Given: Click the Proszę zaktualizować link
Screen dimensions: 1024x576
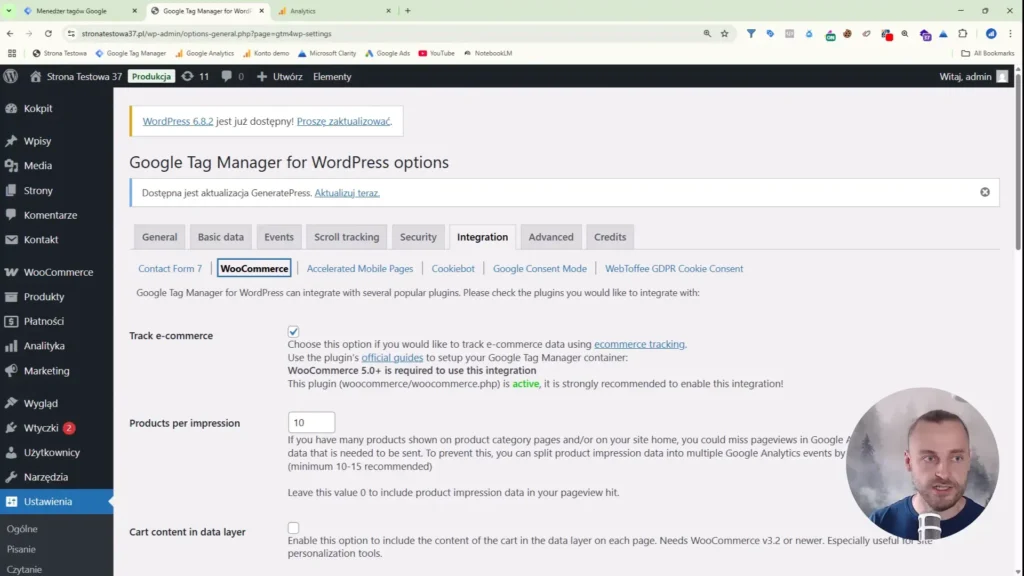Looking at the screenshot, I should tap(344, 121).
